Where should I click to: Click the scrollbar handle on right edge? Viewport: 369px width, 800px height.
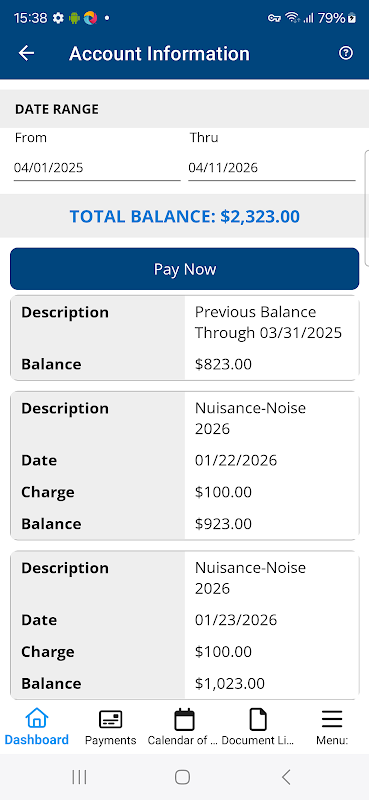(367, 208)
